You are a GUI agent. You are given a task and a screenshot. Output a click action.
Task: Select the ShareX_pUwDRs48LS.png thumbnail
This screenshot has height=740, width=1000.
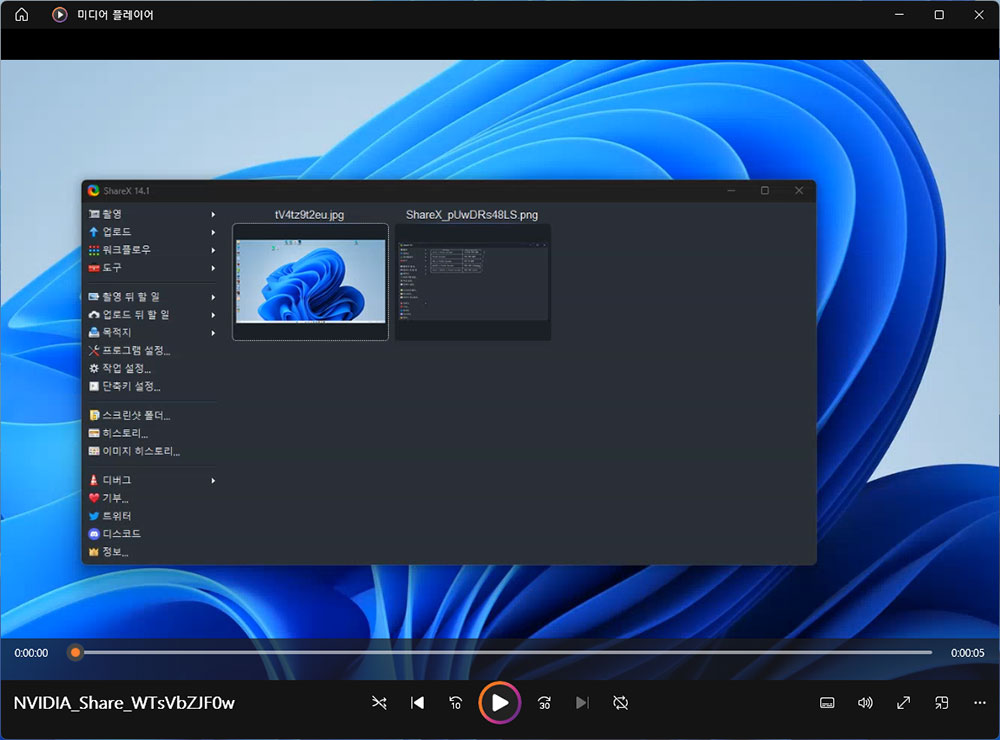pos(473,282)
